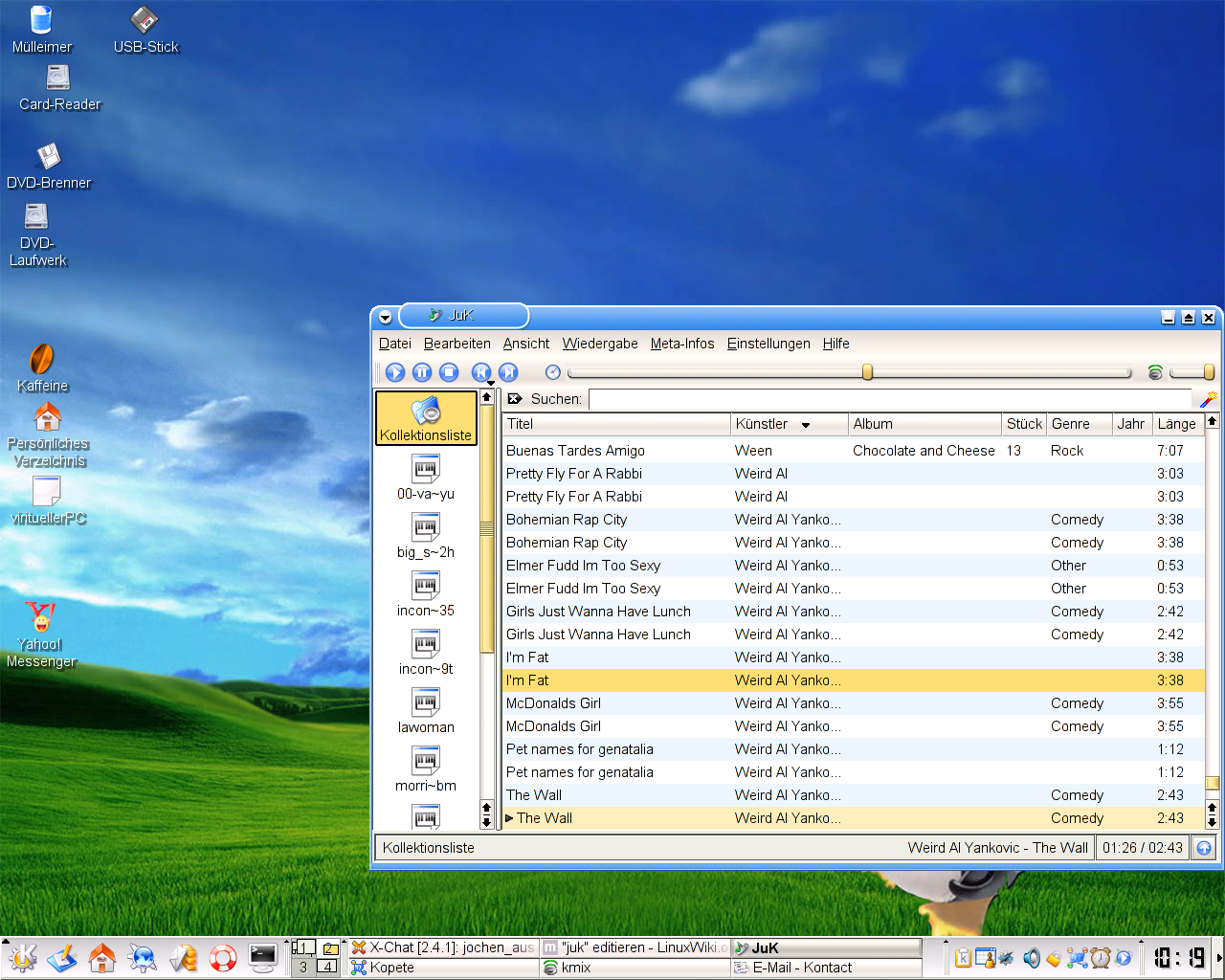Select the Kollektionsliste playlist
The height and width of the screenshot is (980, 1225).
(x=426, y=418)
